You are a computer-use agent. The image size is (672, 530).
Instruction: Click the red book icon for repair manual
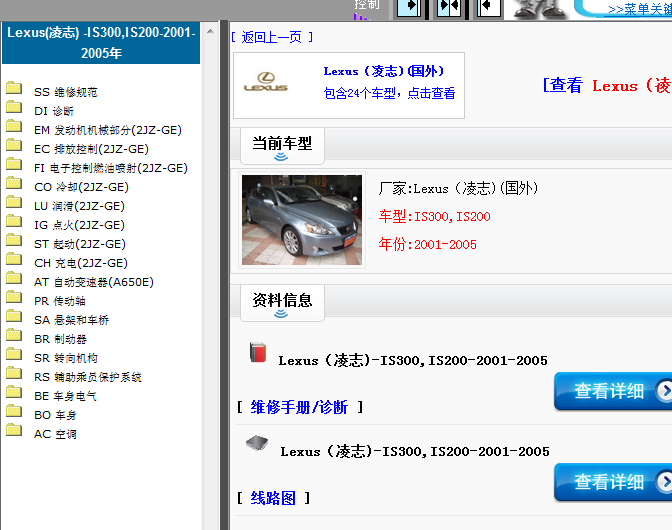258,353
